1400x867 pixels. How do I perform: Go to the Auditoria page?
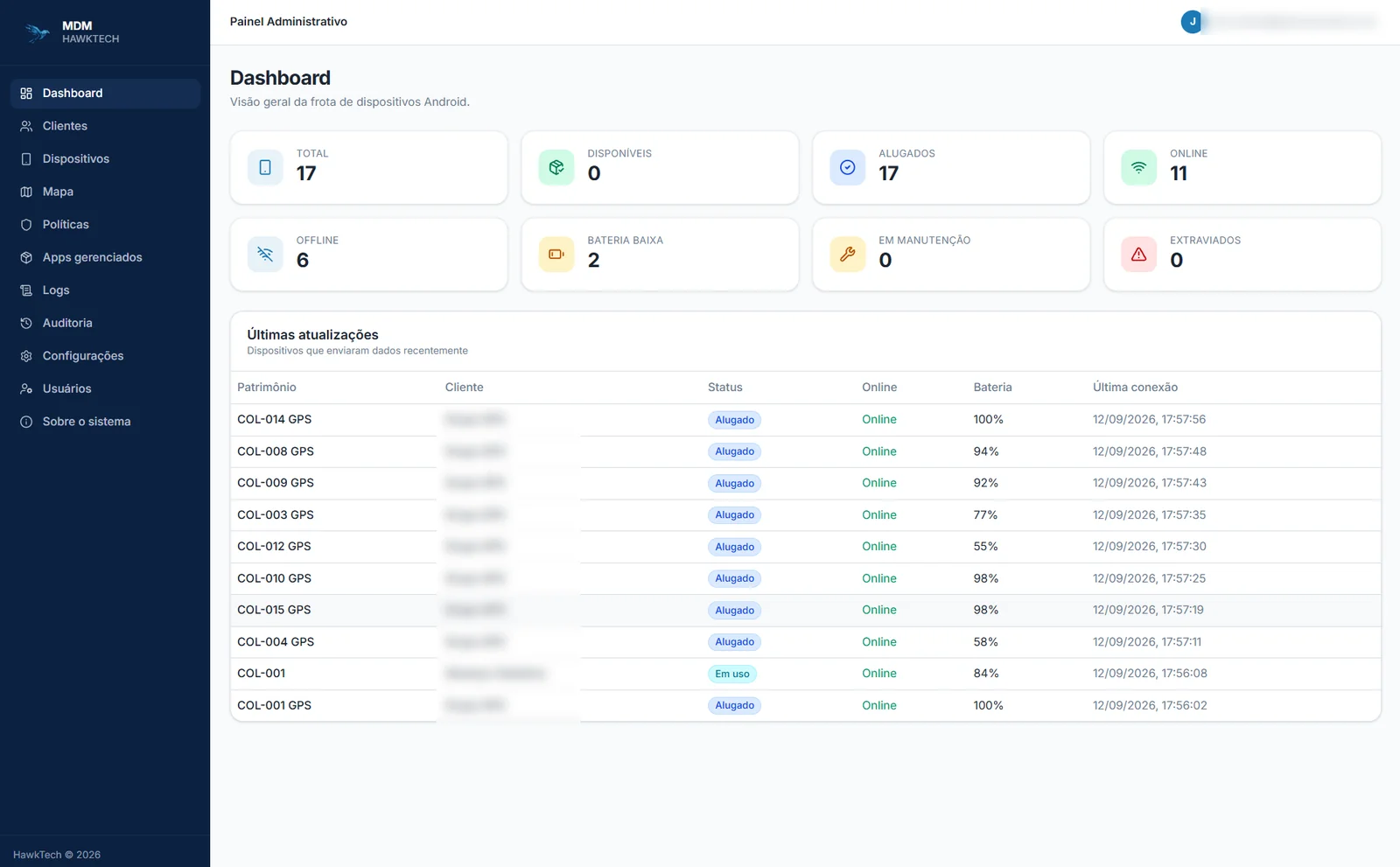pos(105,323)
